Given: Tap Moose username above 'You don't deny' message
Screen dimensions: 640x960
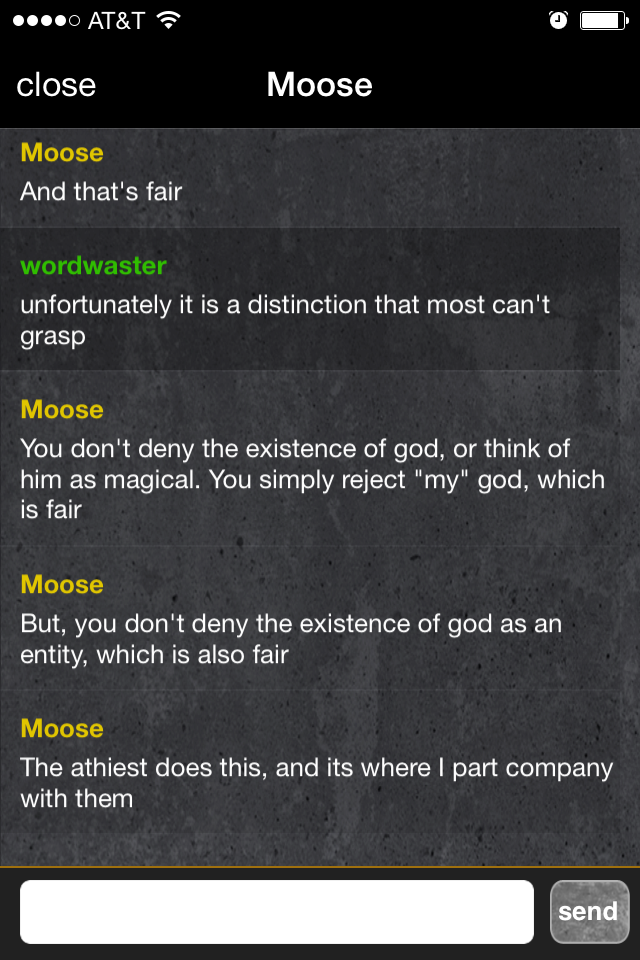Looking at the screenshot, I should [x=62, y=410].
